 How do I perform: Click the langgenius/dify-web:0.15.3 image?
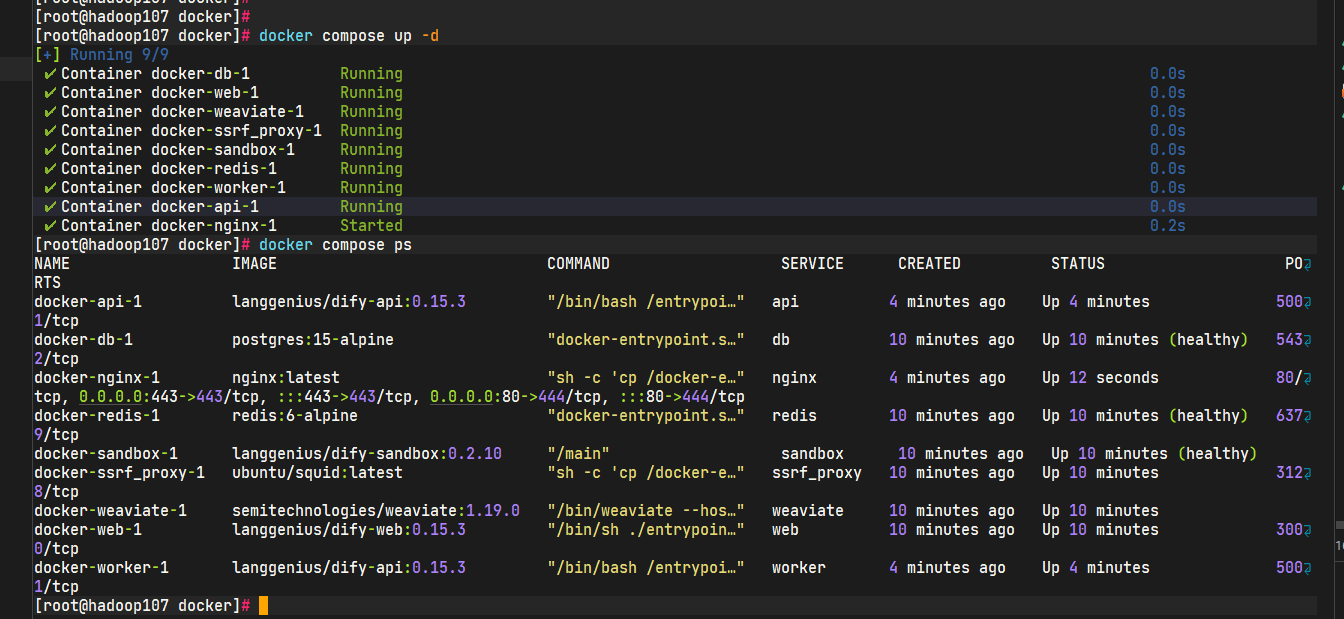pyautogui.click(x=349, y=530)
